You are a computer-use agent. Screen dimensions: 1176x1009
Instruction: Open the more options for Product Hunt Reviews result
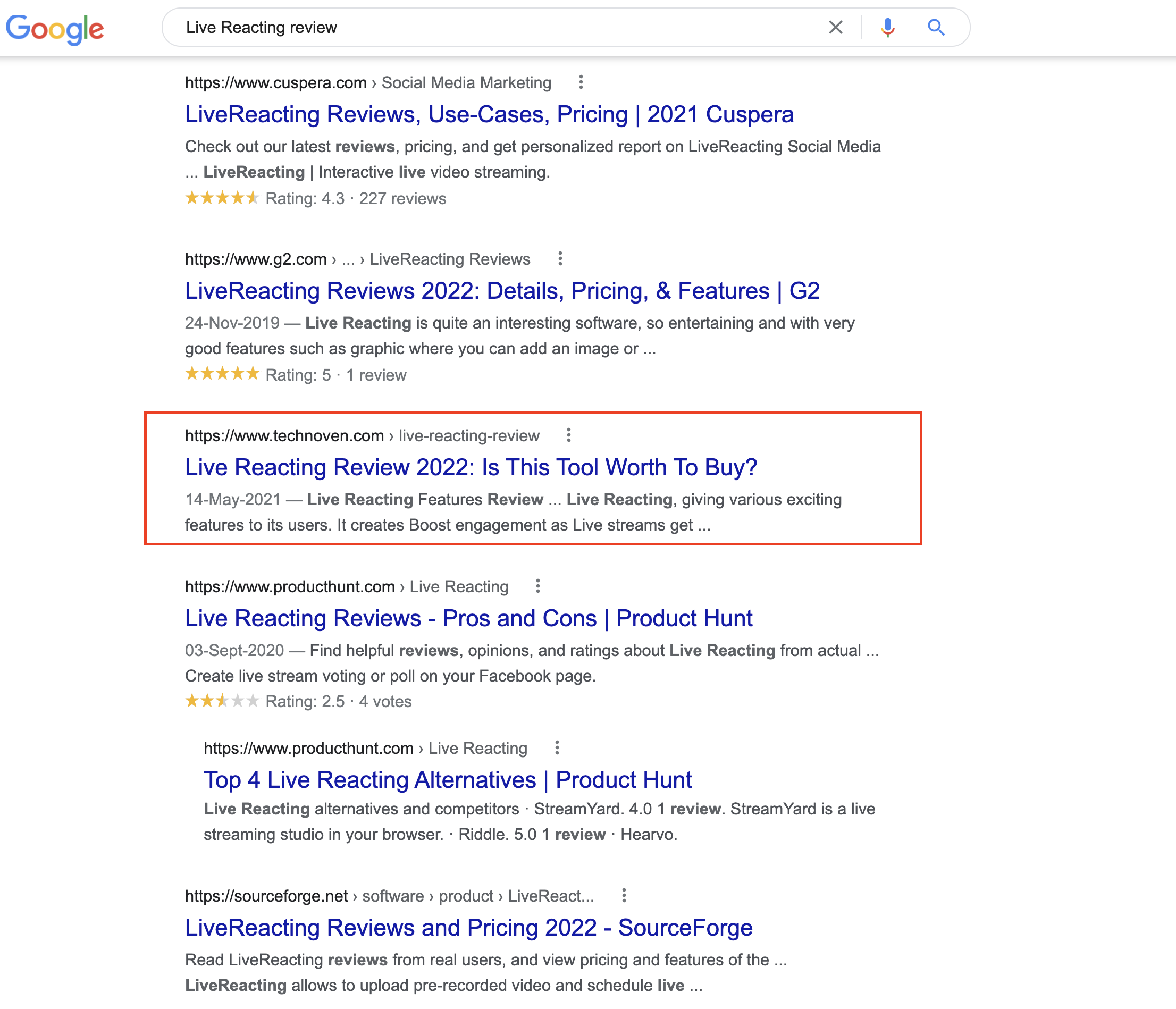pyautogui.click(x=537, y=586)
